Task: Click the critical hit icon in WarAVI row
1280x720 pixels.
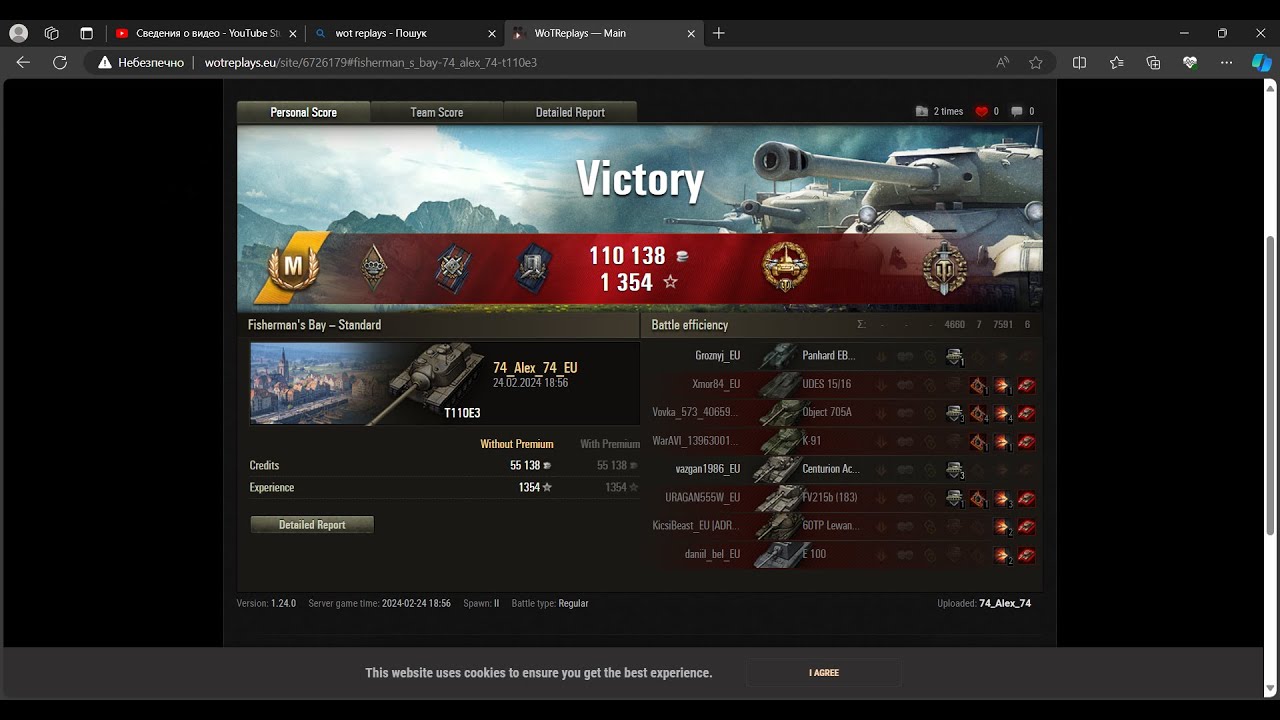Action: [978, 441]
